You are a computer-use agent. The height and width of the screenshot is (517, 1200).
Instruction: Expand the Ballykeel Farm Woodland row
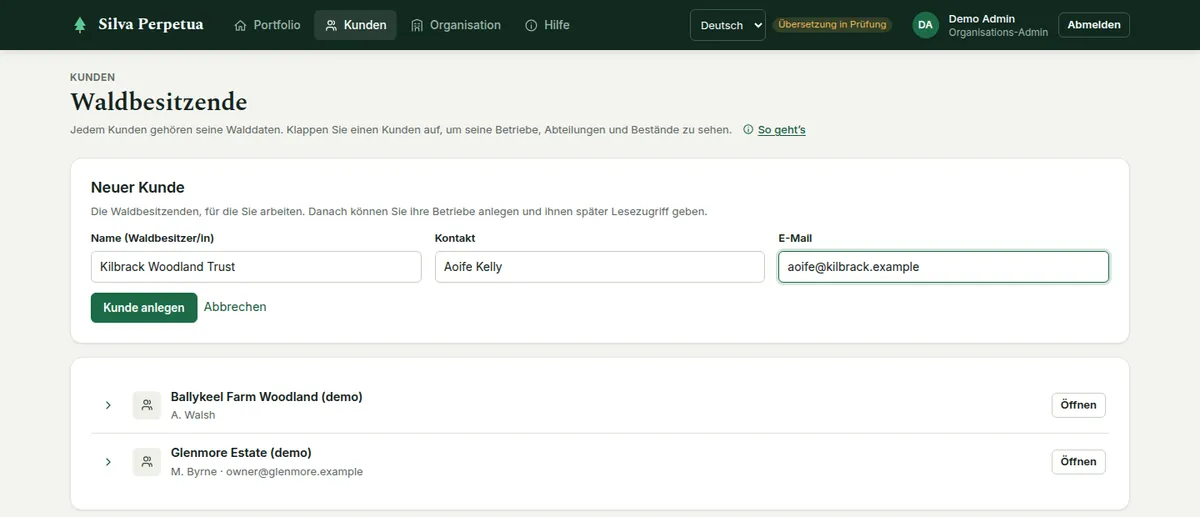tap(108, 405)
